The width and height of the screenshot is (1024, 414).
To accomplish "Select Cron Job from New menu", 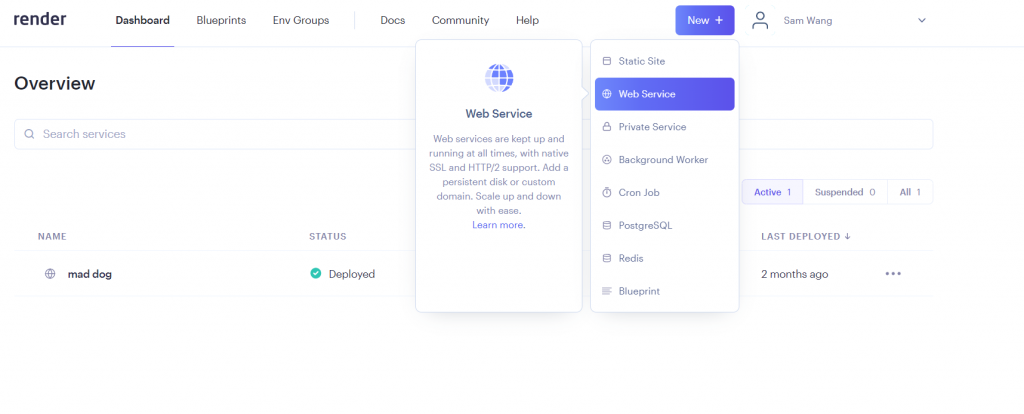I will 665,193.
